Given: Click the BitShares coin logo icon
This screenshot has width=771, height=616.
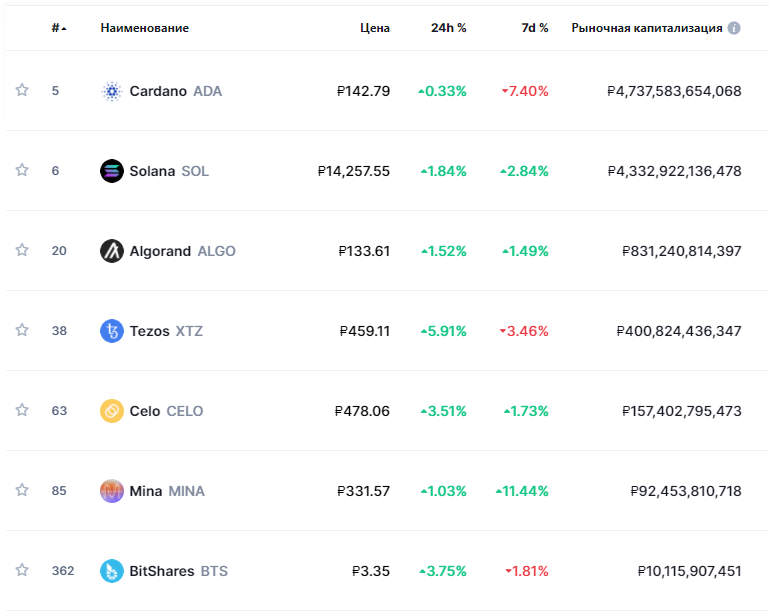Looking at the screenshot, I should 111,571.
